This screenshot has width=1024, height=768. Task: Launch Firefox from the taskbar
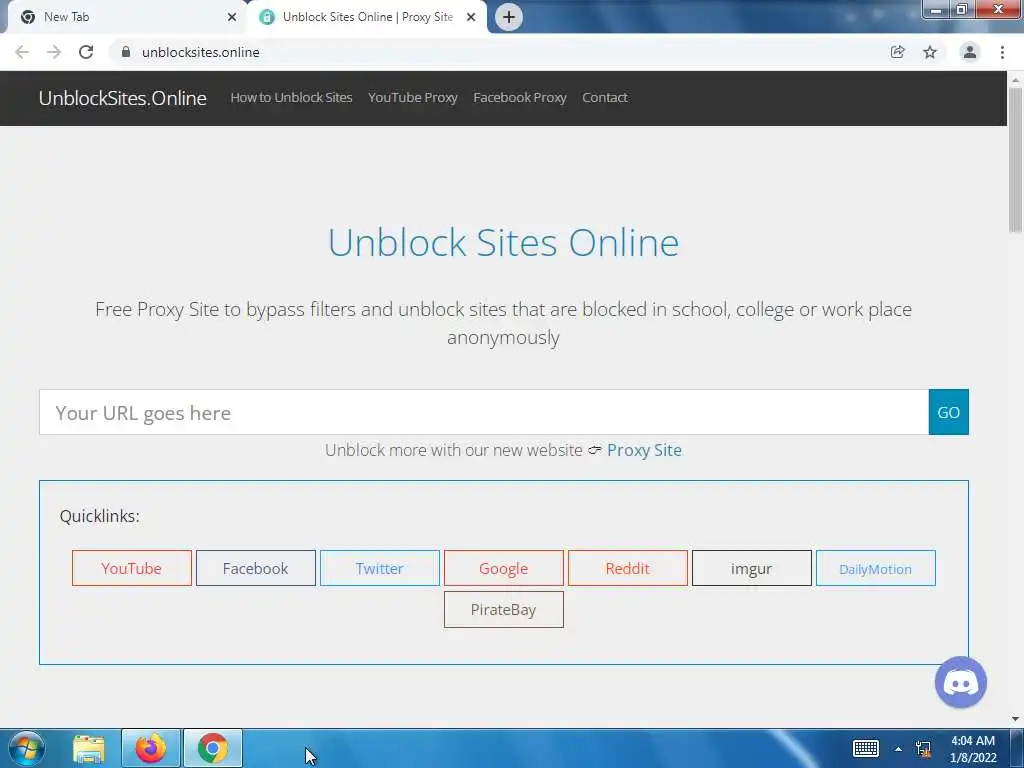pyautogui.click(x=150, y=748)
